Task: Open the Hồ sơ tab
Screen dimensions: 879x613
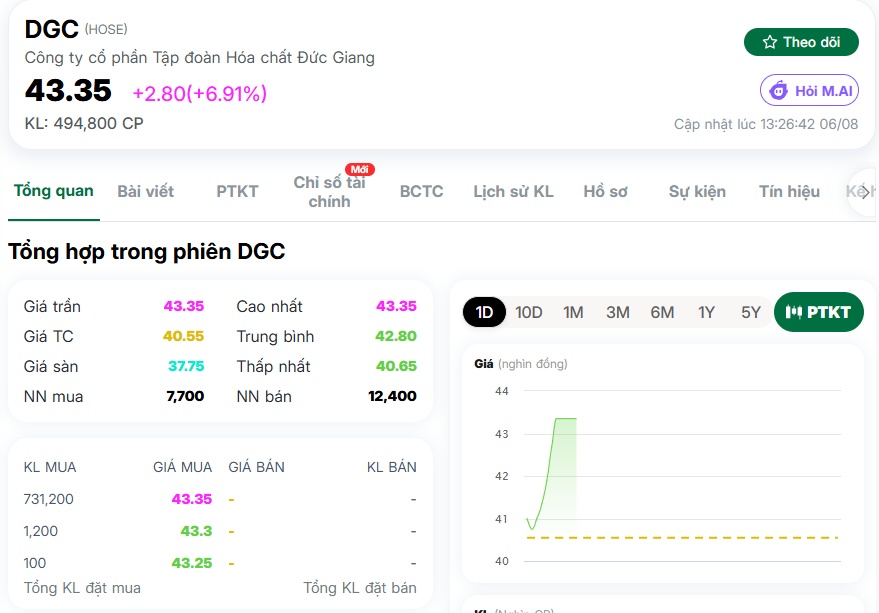Action: (x=605, y=192)
